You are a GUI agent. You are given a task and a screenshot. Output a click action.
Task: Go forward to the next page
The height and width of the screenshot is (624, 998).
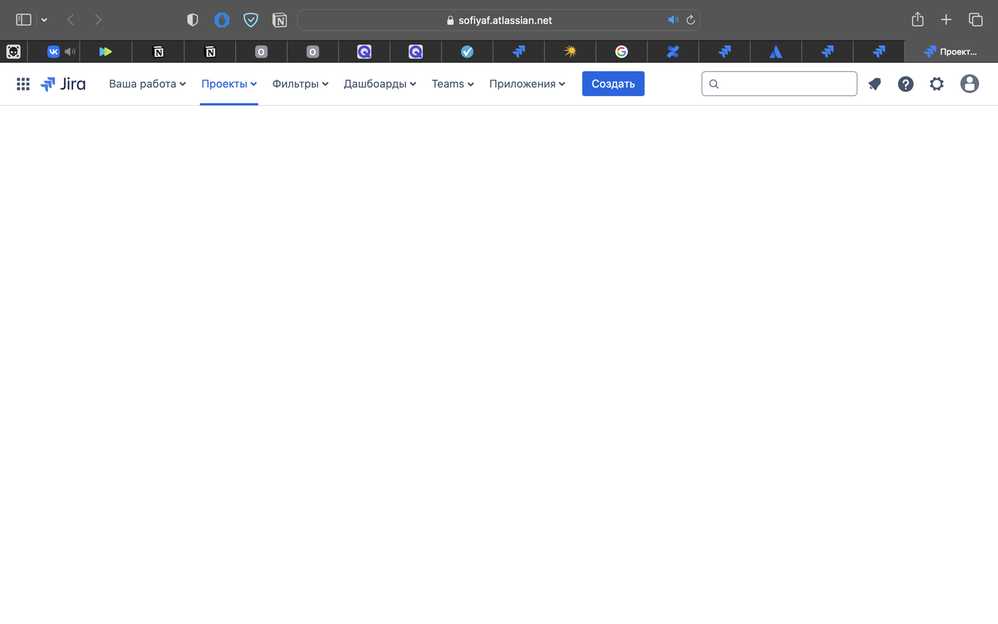[x=98, y=20]
